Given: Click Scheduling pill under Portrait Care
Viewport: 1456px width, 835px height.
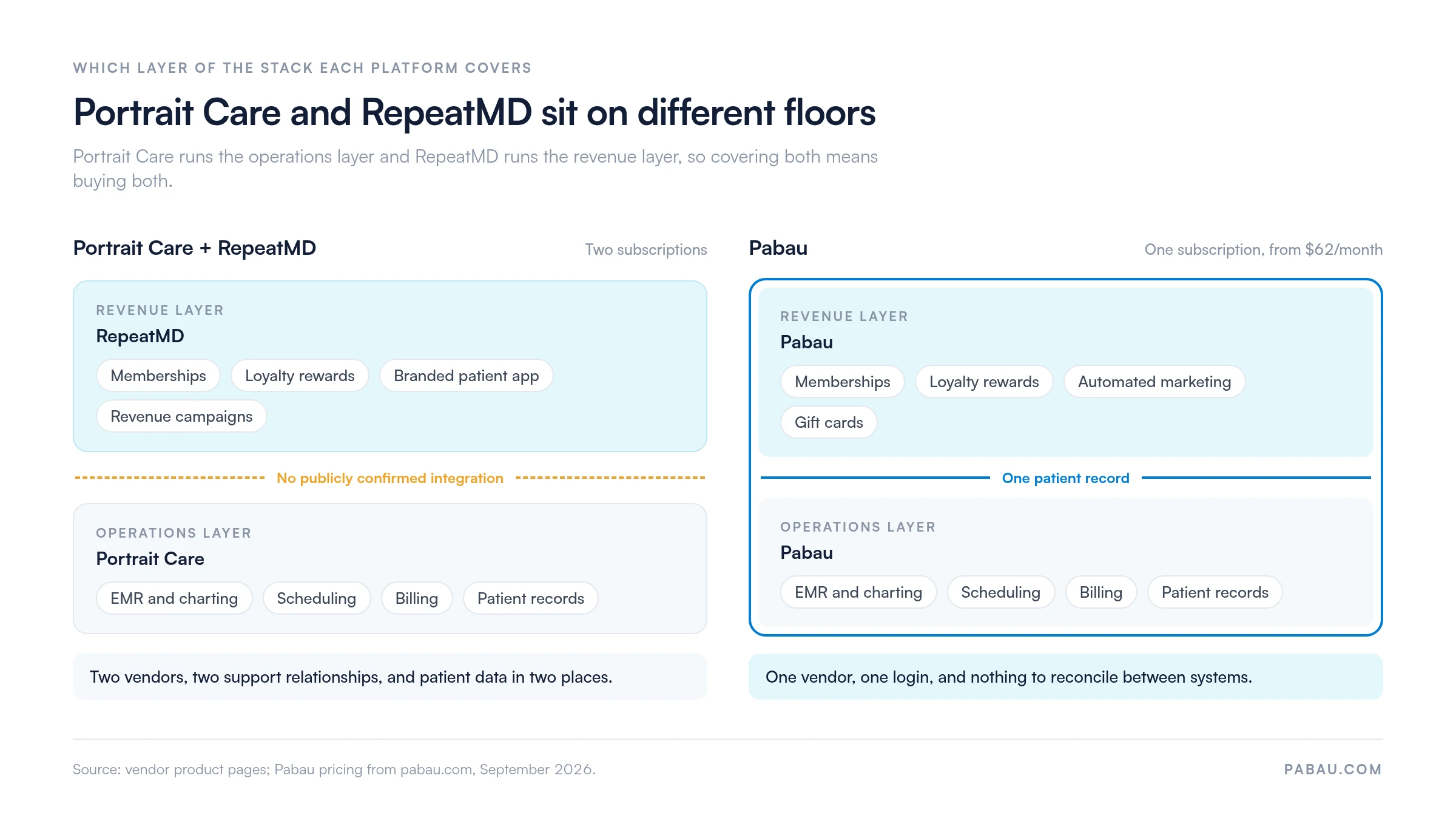Looking at the screenshot, I should coord(316,598).
